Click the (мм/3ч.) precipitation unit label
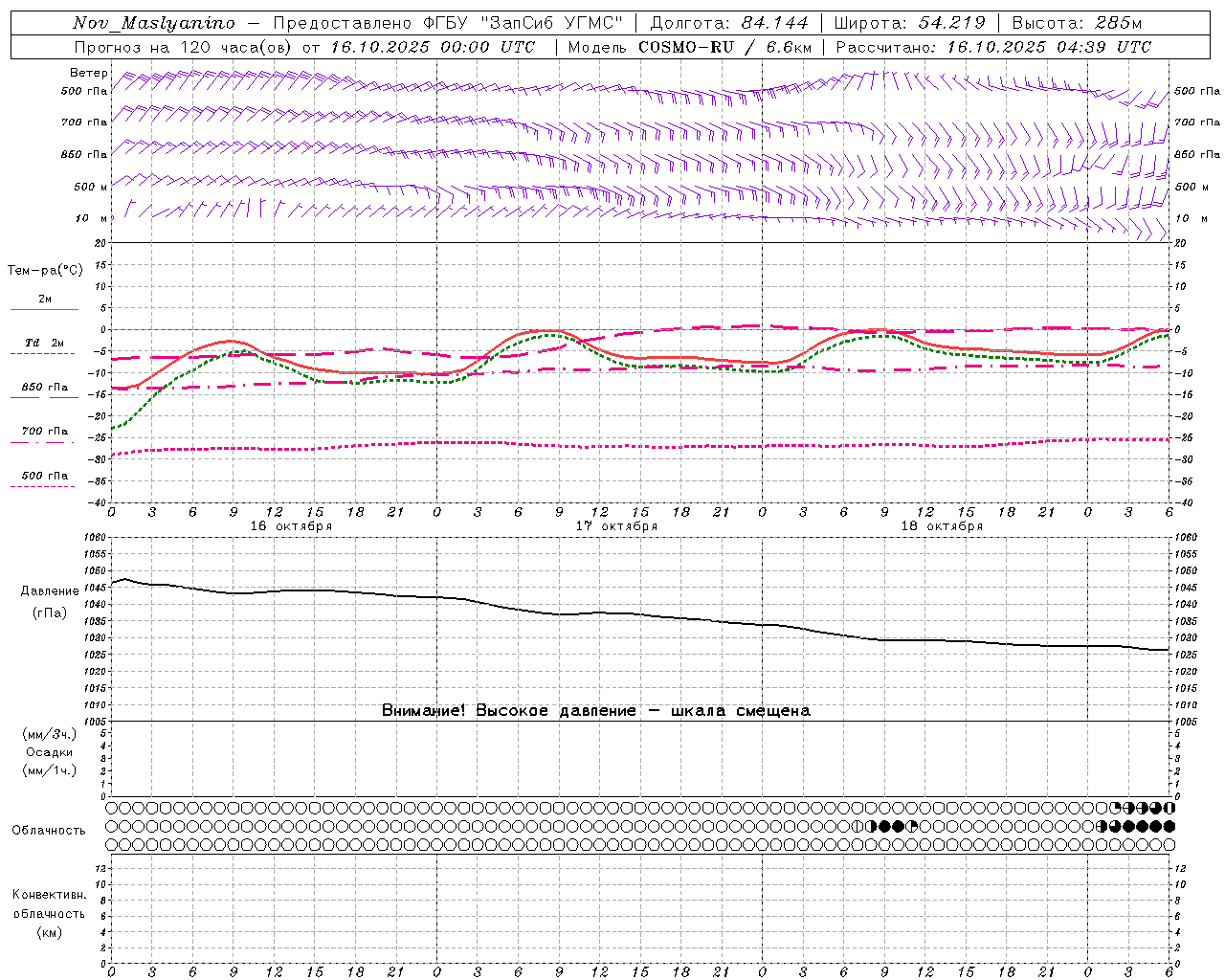Image resolution: width=1225 pixels, height=980 pixels. coord(50,734)
